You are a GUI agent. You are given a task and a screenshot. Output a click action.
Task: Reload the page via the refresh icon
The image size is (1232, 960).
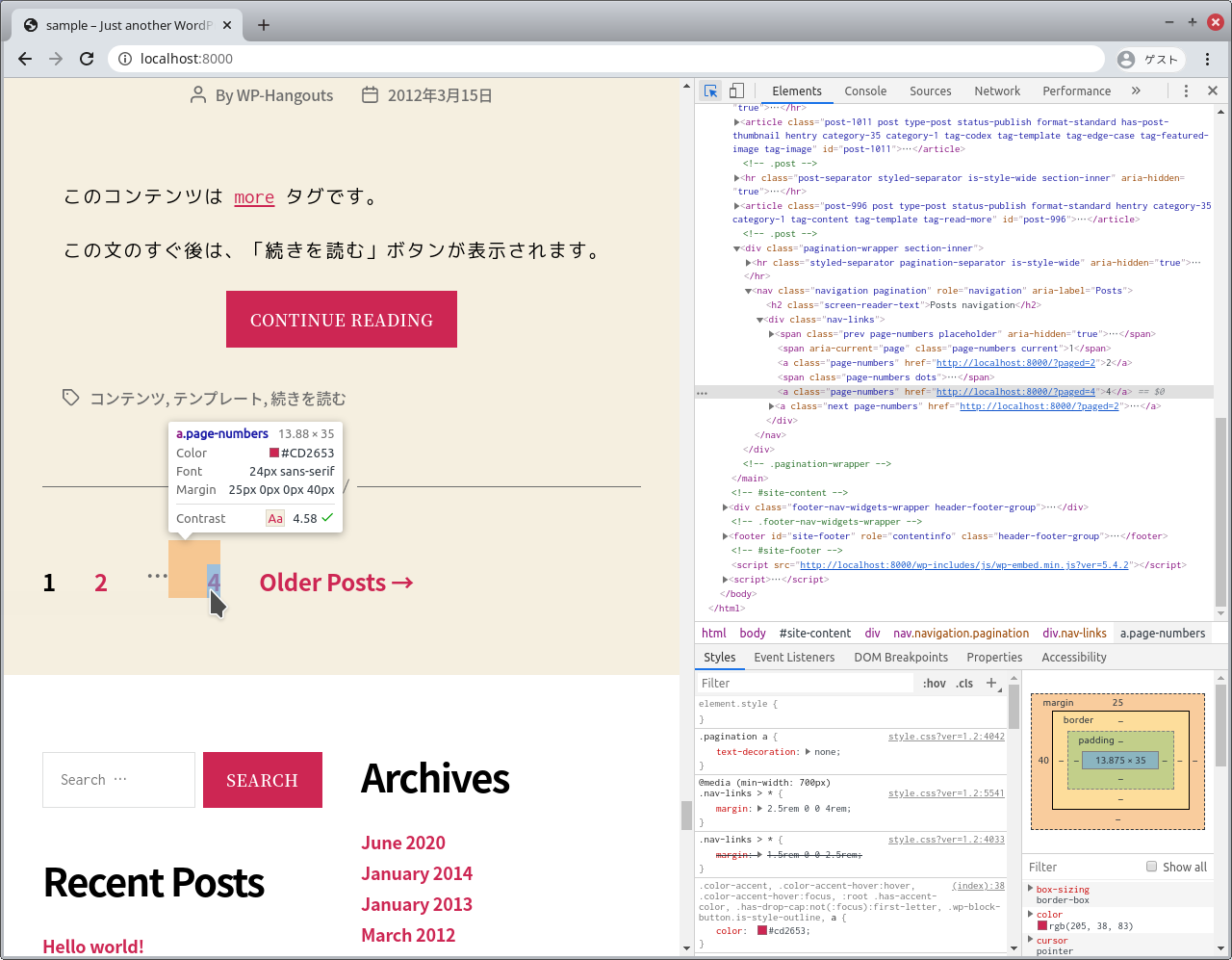click(x=87, y=58)
